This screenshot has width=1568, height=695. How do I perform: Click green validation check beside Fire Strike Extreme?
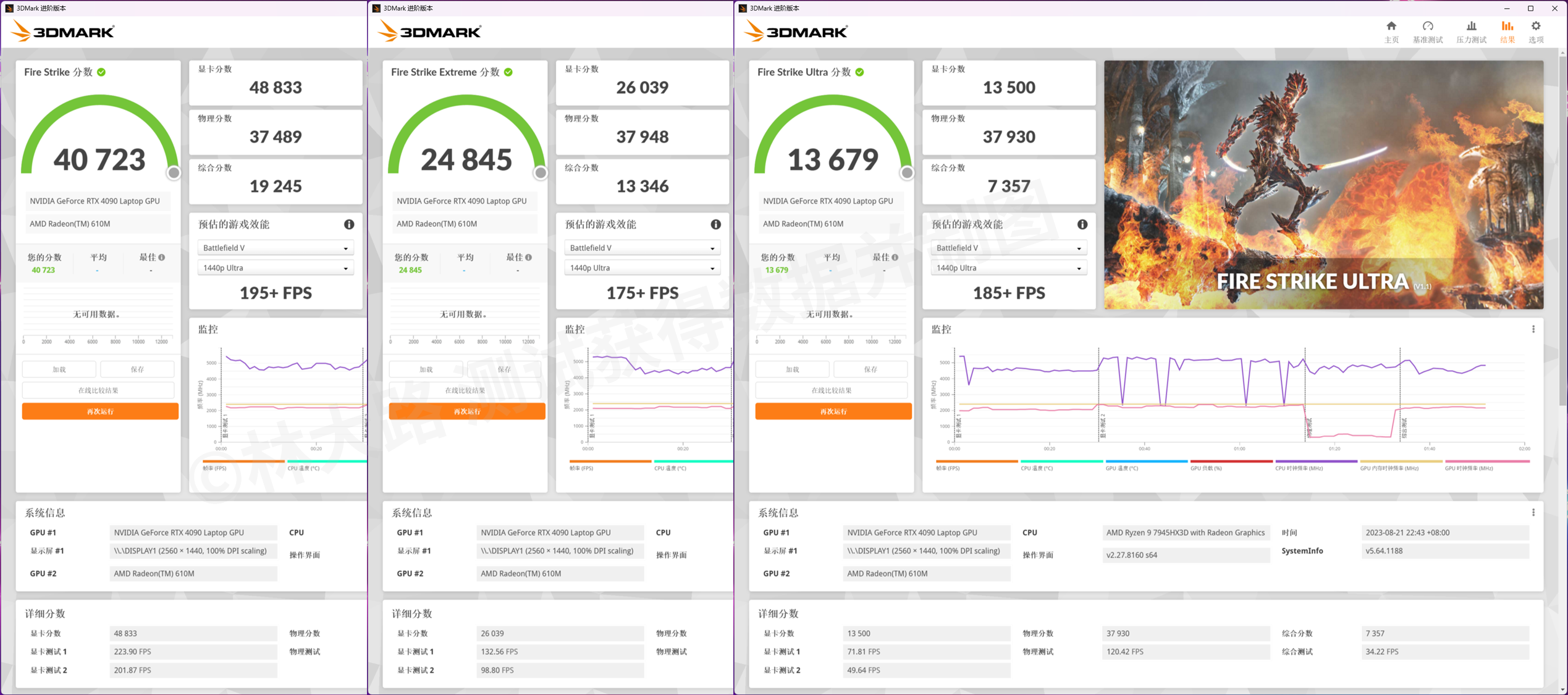pos(508,72)
